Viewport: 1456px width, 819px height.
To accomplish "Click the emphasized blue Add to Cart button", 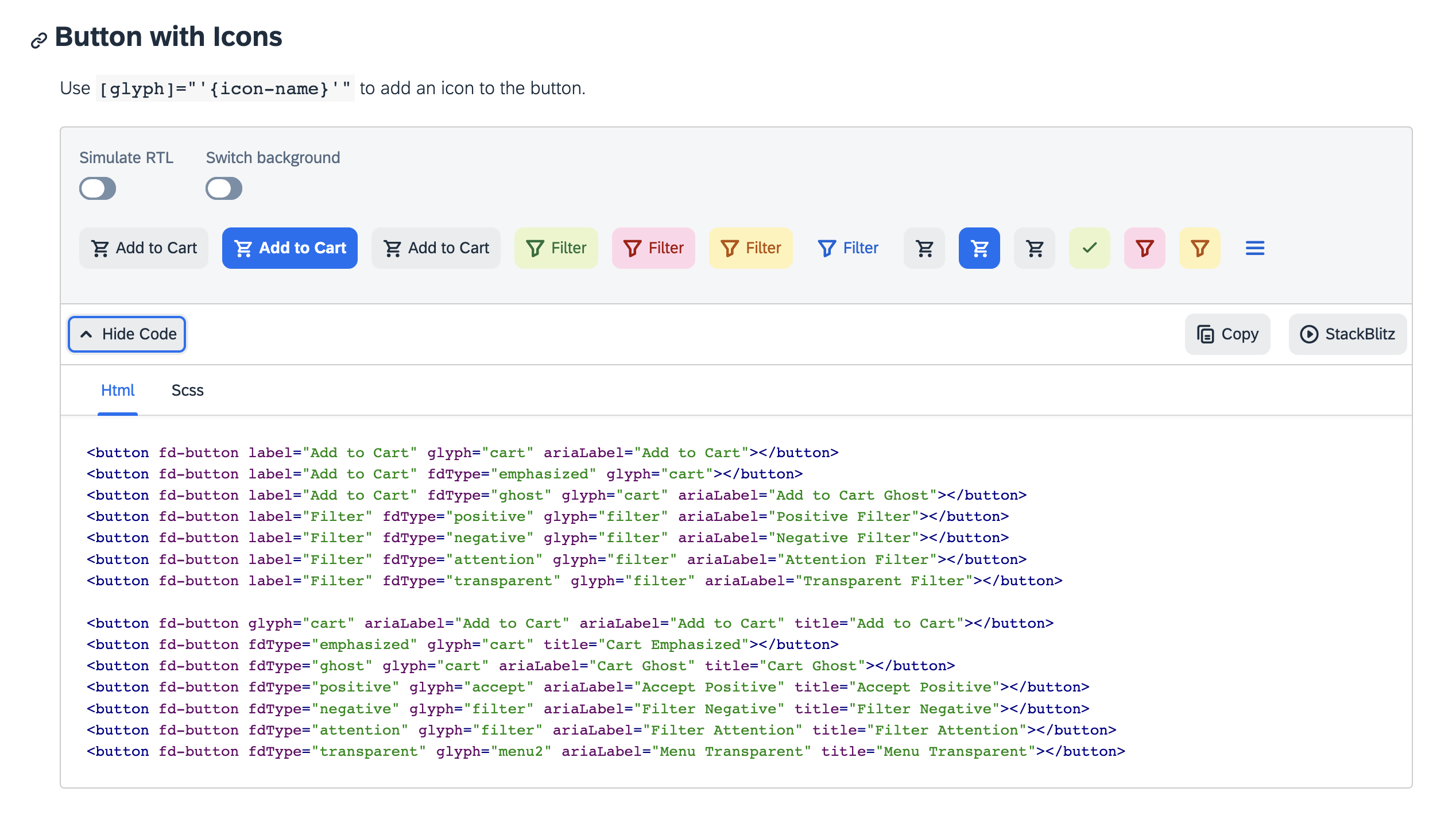I will (289, 248).
